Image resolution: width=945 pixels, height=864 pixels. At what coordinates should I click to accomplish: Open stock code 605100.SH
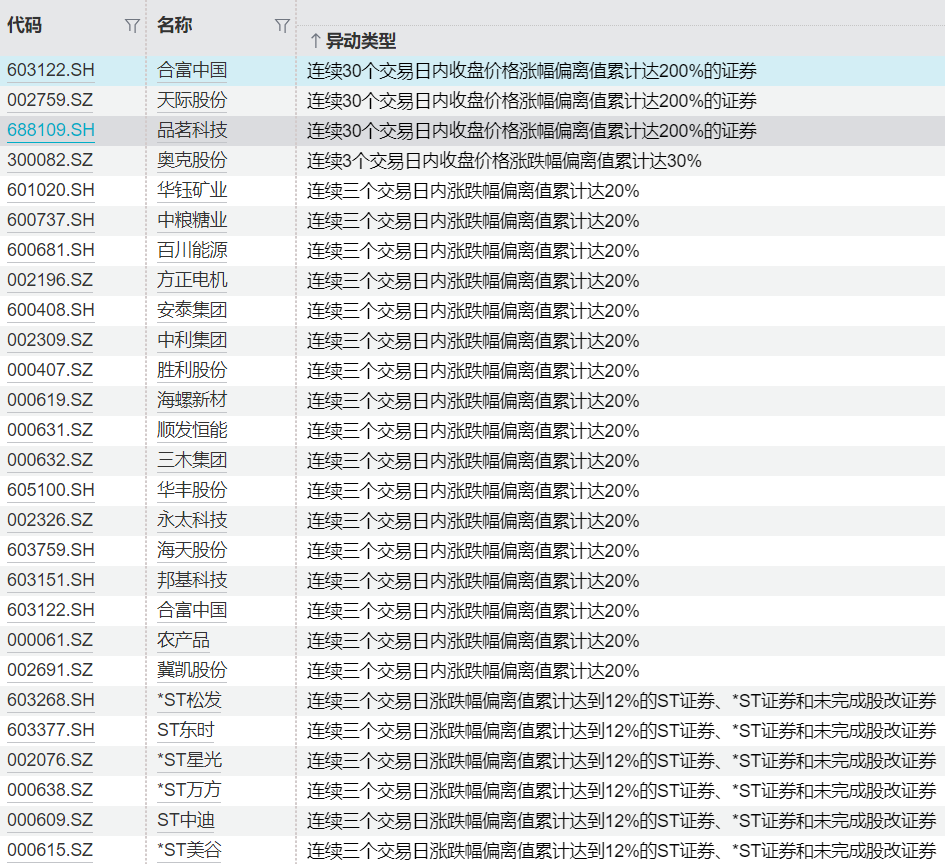pos(50,491)
